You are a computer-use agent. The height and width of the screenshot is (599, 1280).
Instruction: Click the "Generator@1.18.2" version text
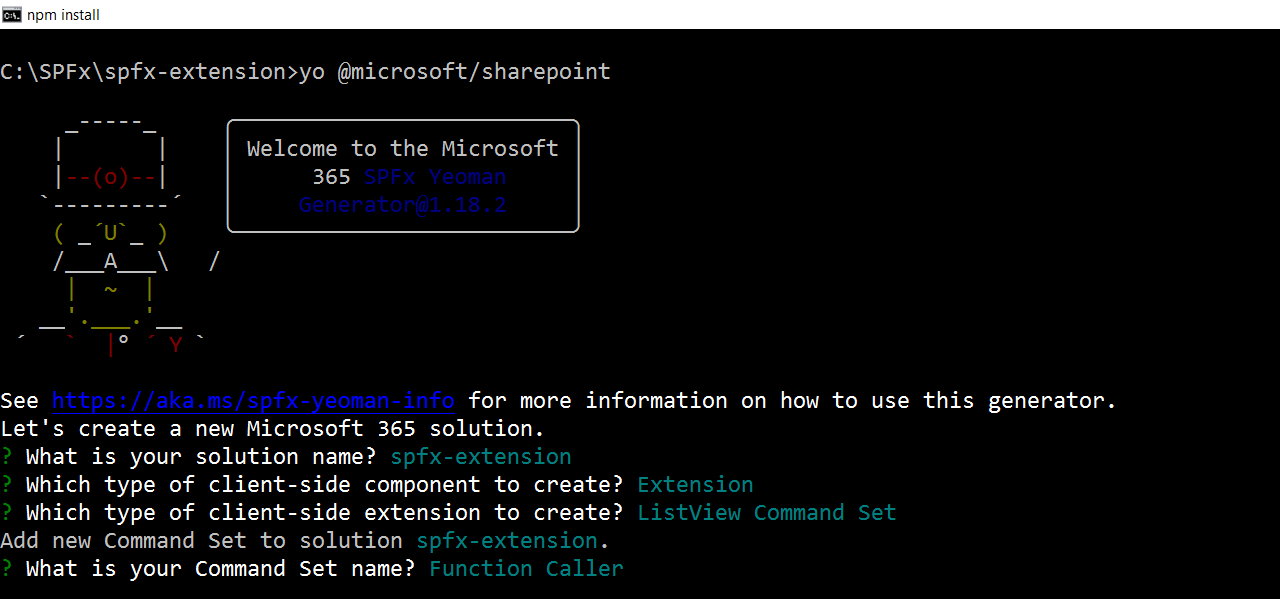pyautogui.click(x=403, y=205)
